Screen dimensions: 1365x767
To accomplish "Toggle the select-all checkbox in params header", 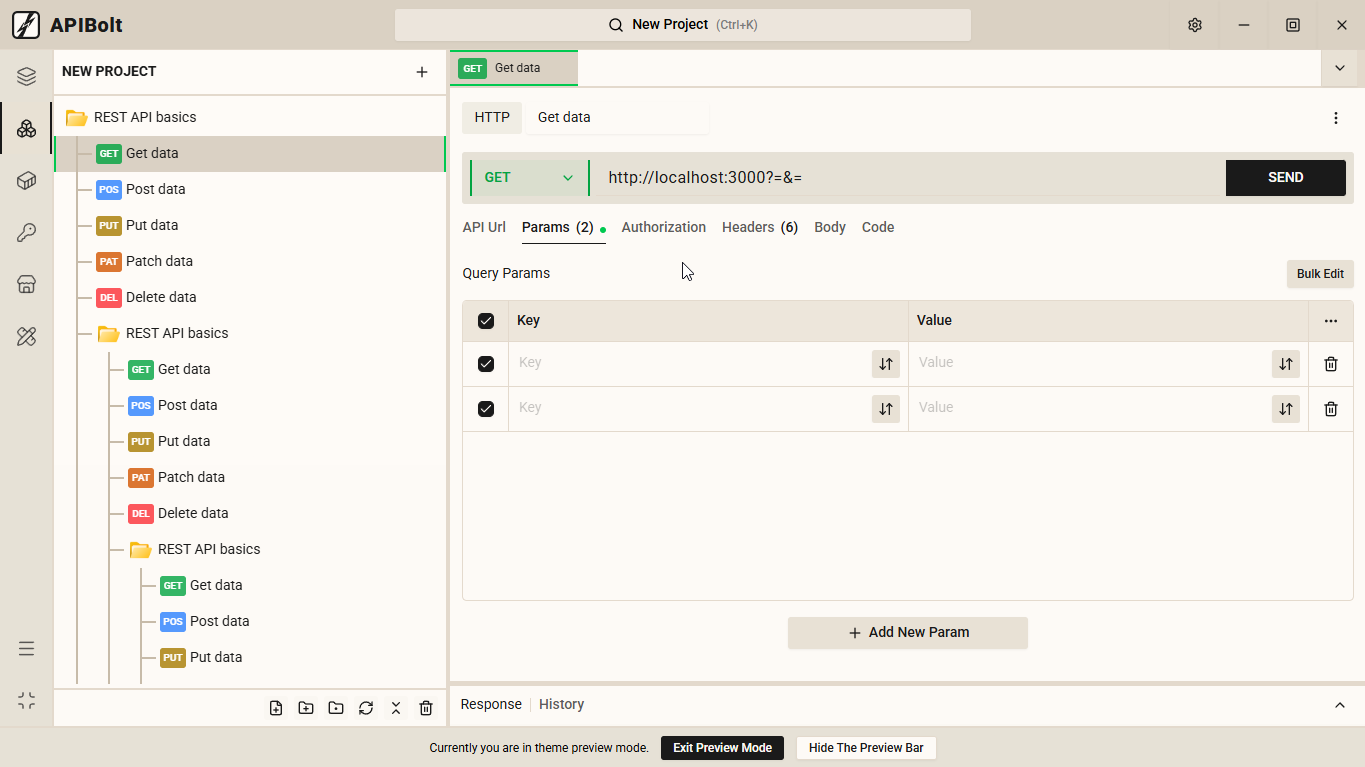I will (x=486, y=321).
